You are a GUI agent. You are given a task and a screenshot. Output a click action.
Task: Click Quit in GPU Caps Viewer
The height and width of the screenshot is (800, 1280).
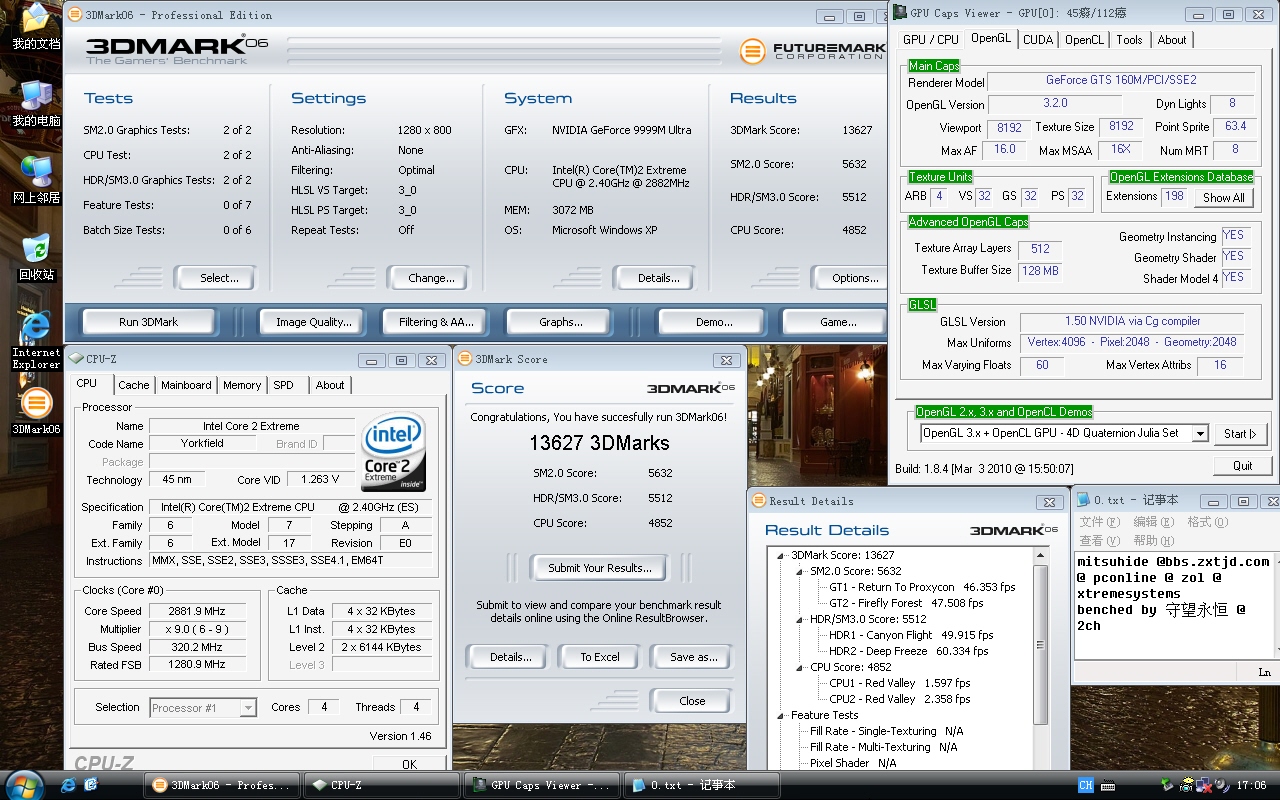[1242, 465]
